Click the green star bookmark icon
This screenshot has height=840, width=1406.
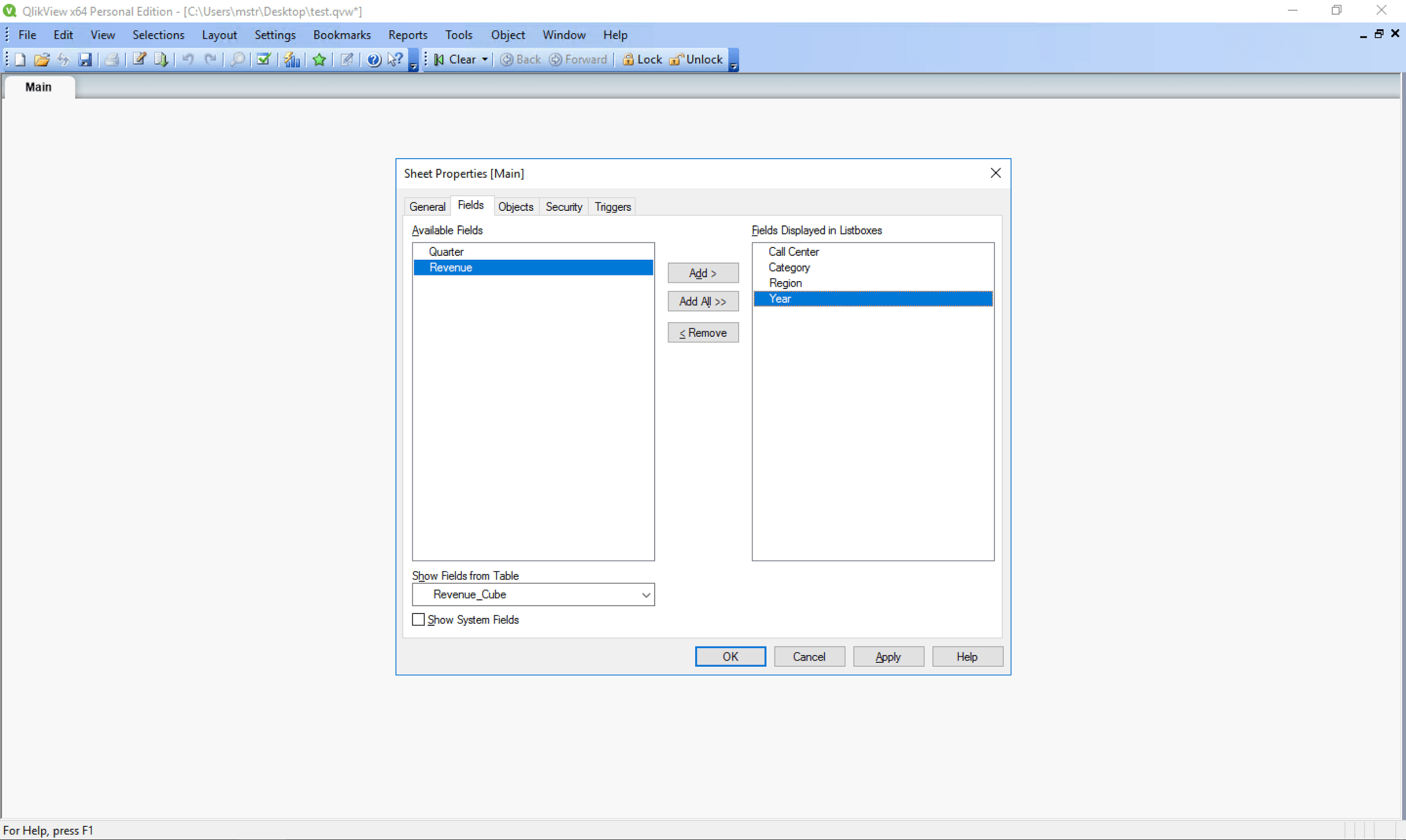coord(319,60)
